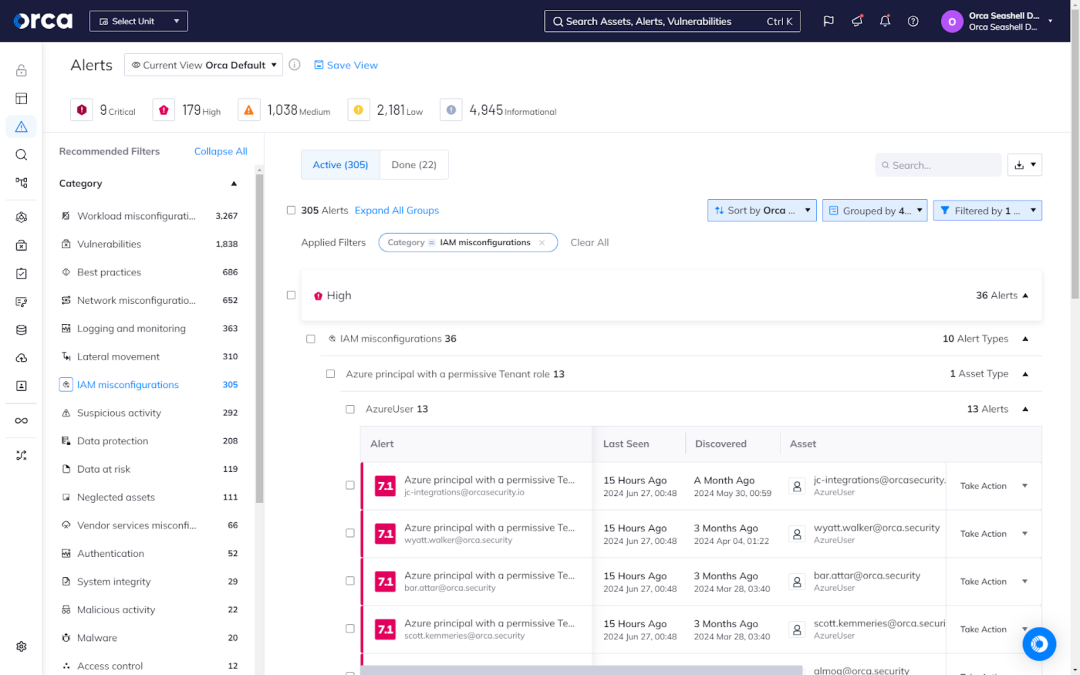The height and width of the screenshot is (675, 1080).
Task: Open the notifications bell icon
Action: 885,21
